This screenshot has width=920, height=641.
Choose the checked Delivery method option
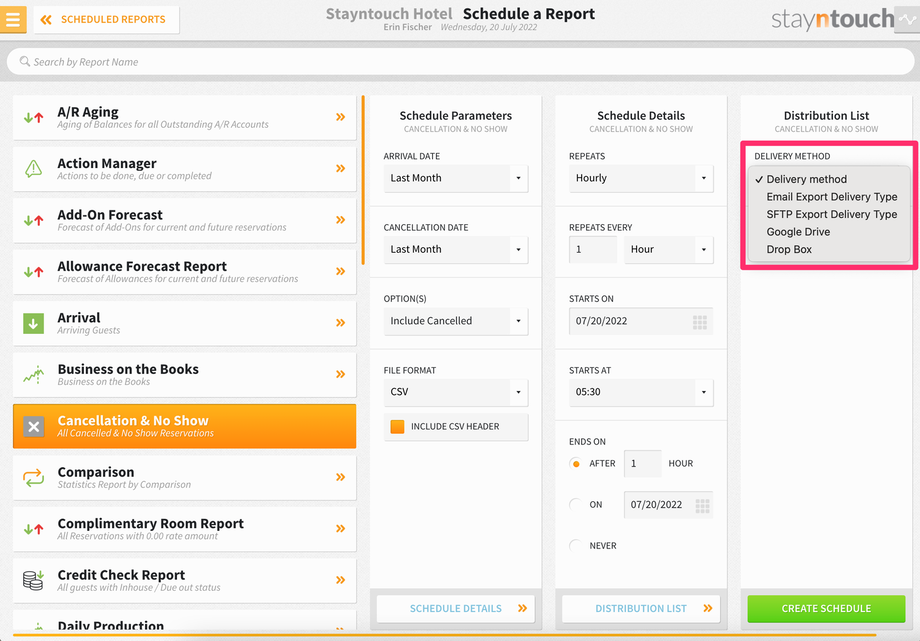point(829,180)
